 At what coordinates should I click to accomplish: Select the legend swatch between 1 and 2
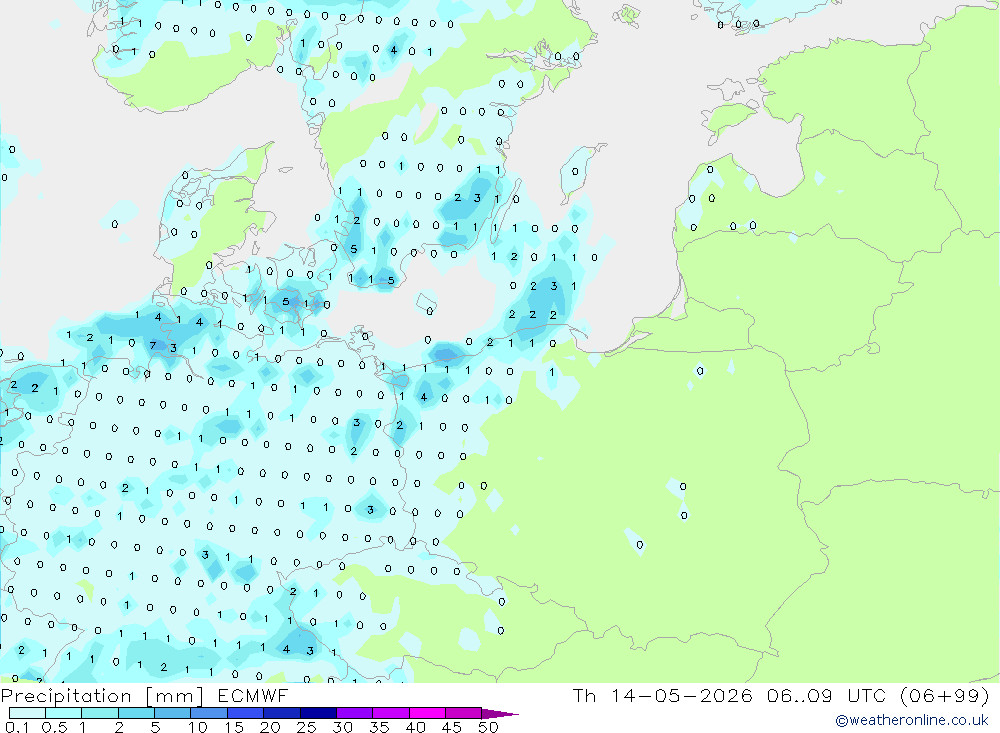pyautogui.click(x=99, y=713)
